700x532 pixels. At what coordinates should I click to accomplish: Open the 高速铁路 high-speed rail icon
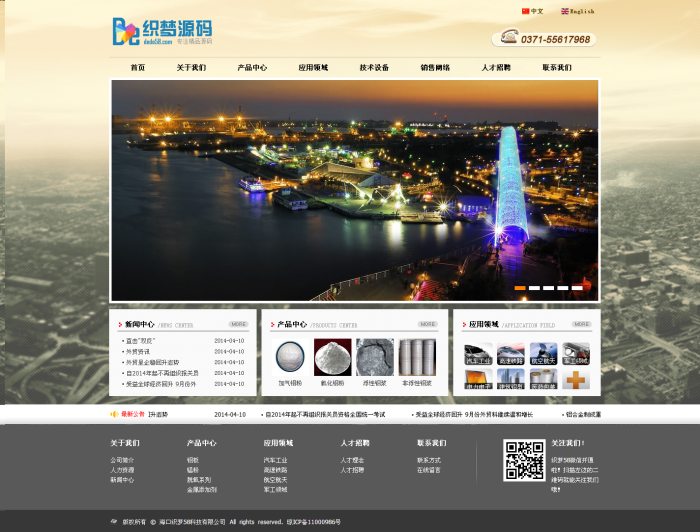coord(511,353)
